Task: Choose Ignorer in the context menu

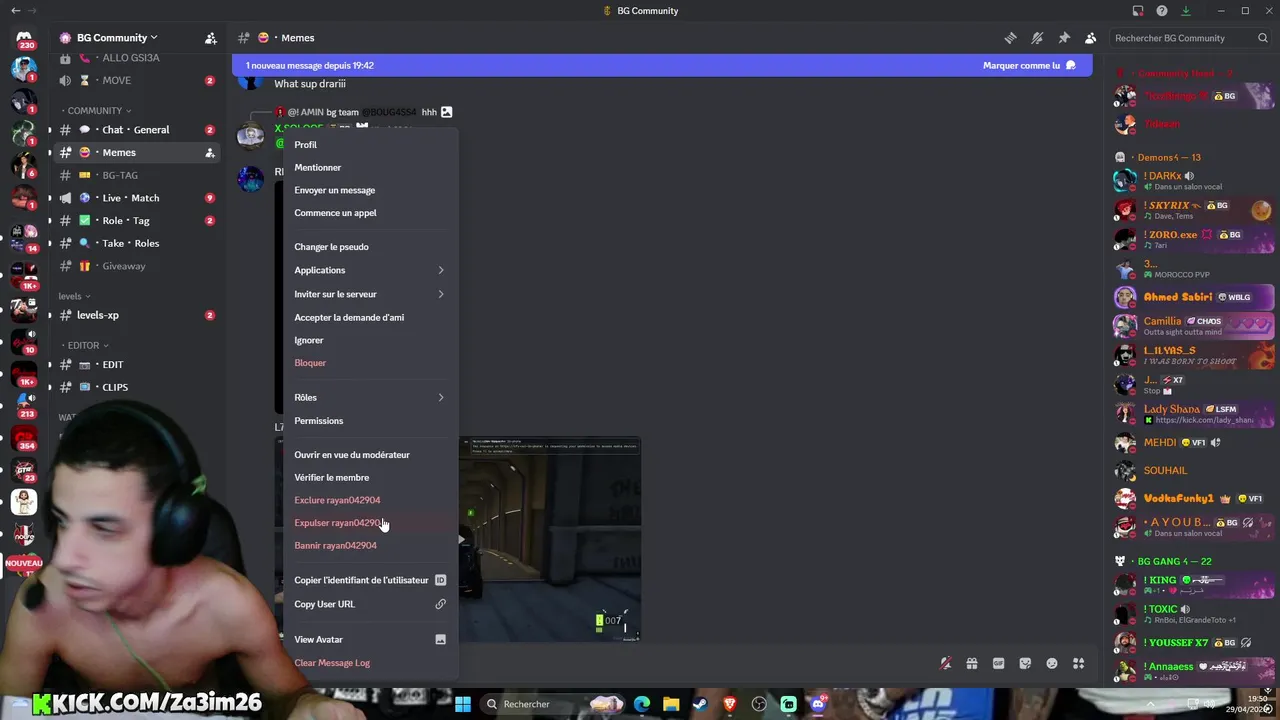Action: tap(369, 340)
